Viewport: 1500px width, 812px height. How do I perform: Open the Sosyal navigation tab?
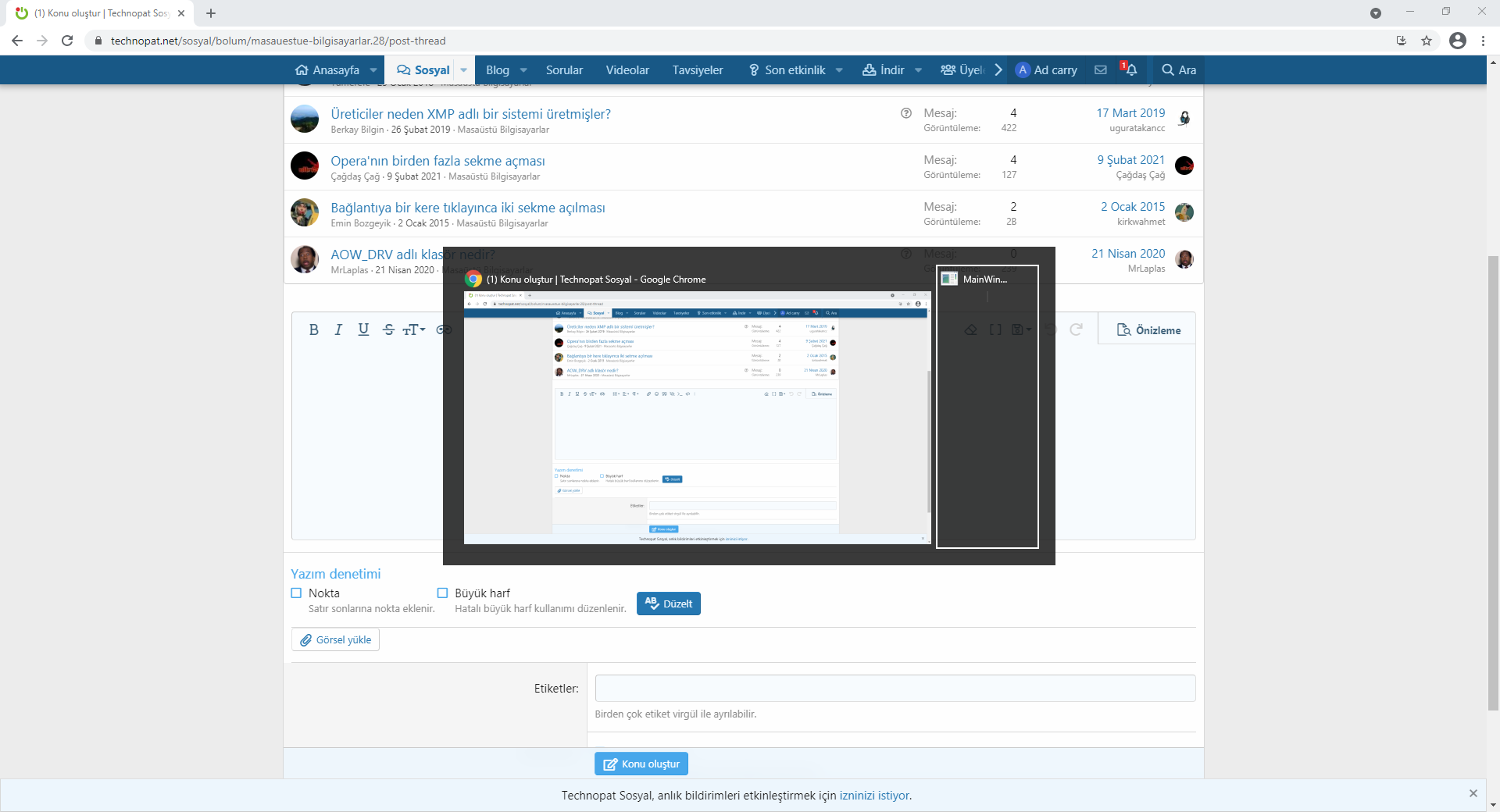point(423,69)
